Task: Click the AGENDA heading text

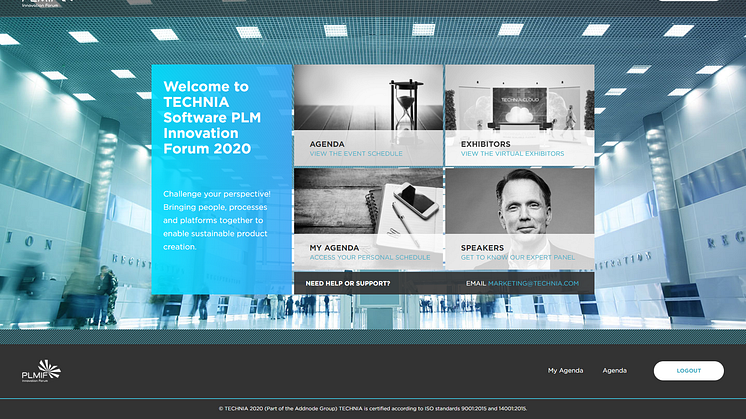Action: pyautogui.click(x=327, y=144)
